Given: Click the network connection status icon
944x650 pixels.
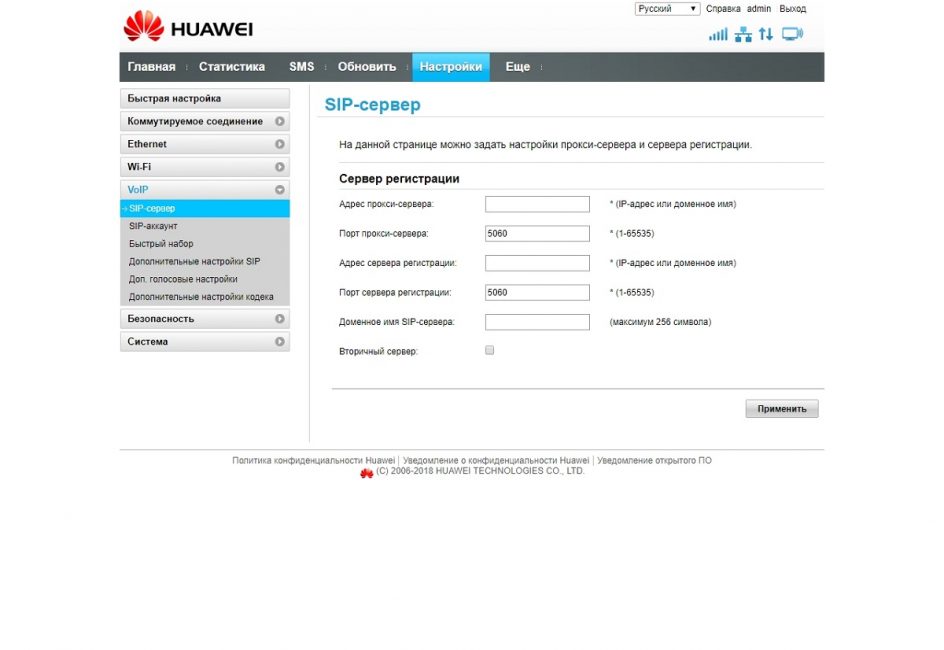Looking at the screenshot, I should (x=743, y=34).
